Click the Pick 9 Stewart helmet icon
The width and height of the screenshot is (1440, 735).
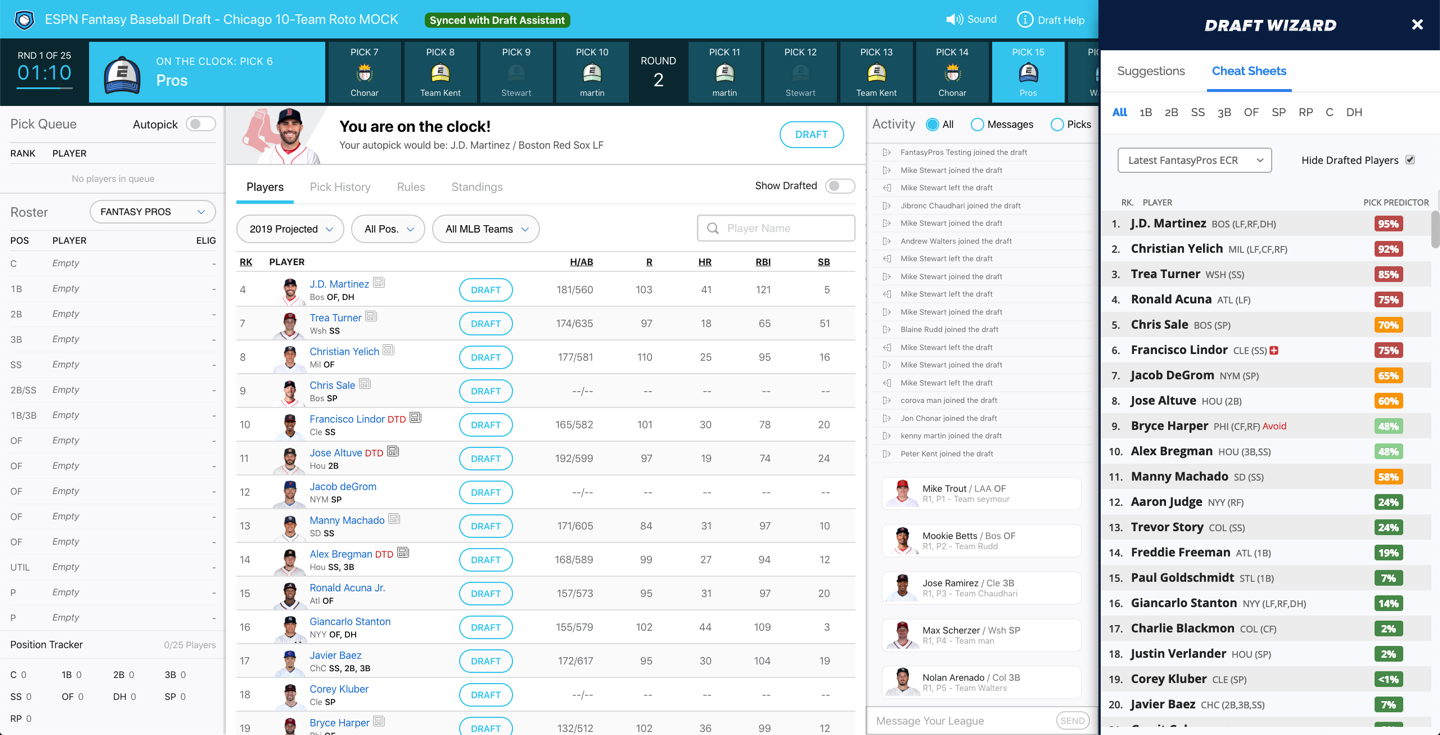516,73
